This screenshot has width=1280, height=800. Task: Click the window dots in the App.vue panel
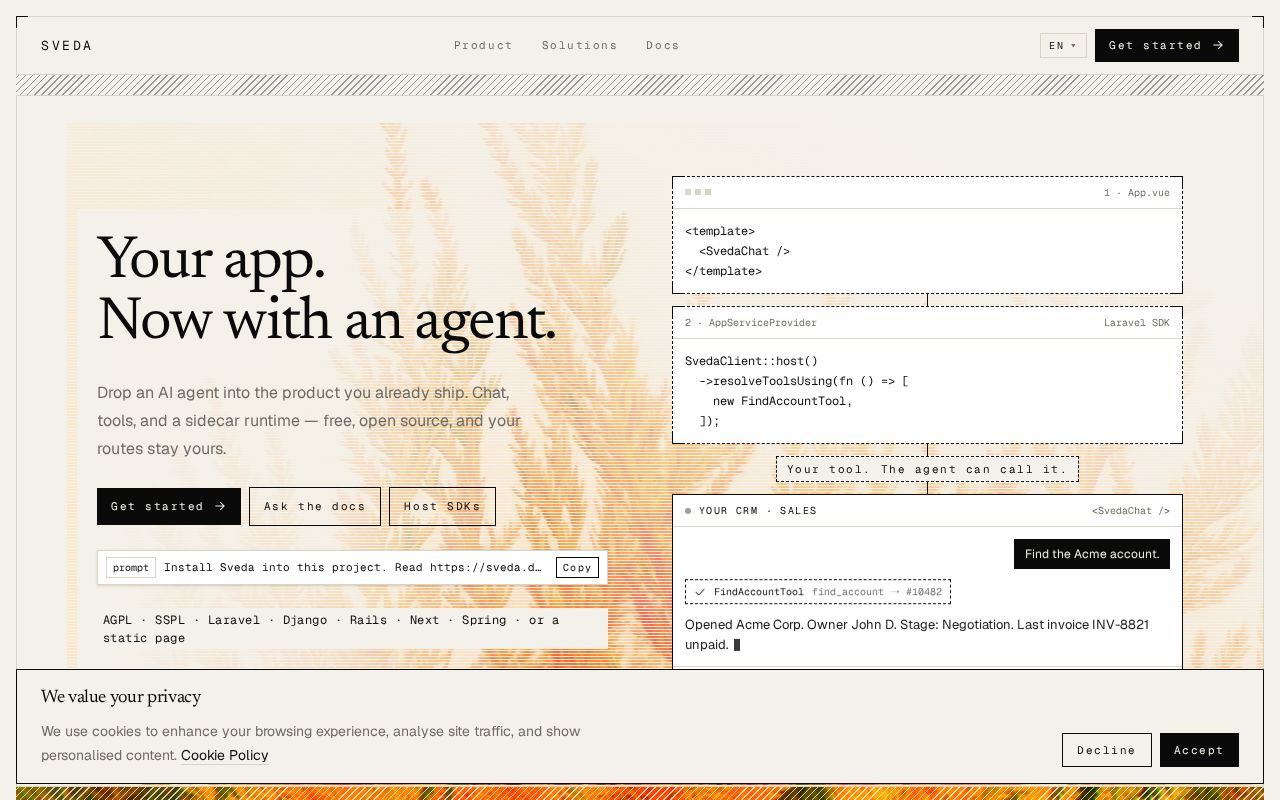[698, 192]
